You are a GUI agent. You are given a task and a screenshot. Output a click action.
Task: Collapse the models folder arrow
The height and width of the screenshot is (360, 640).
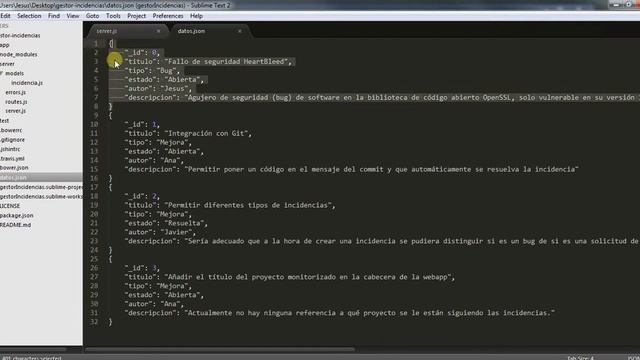pyautogui.click(x=2, y=73)
